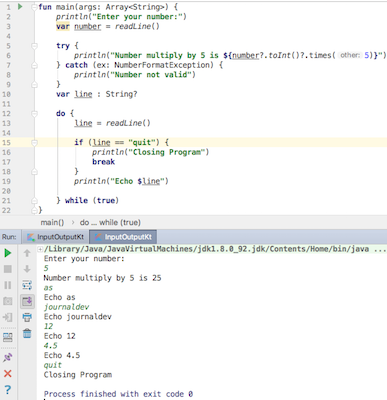Click the Up the stack trace arrow

pyautogui.click(x=27, y=253)
